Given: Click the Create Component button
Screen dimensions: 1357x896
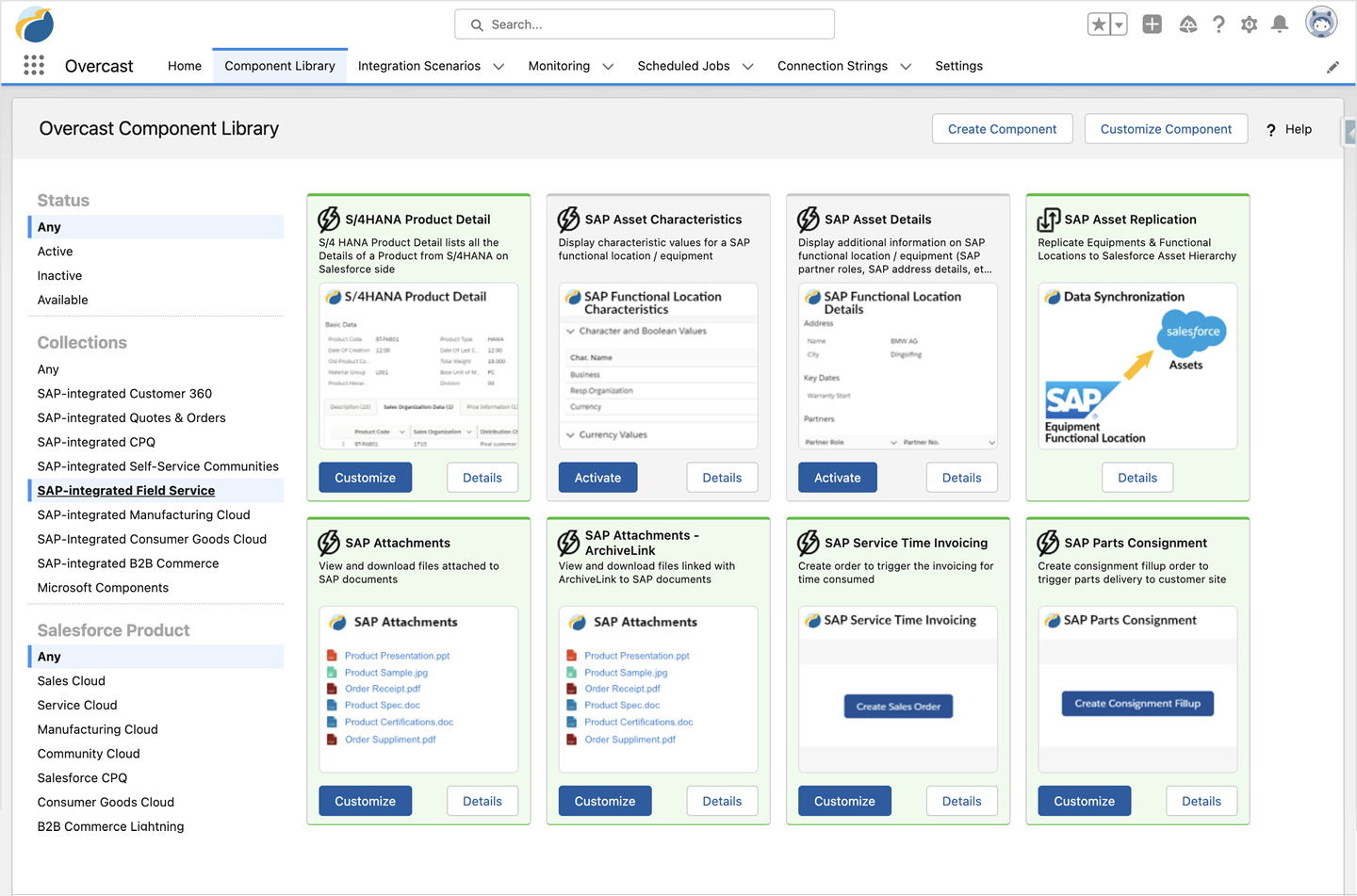Looking at the screenshot, I should pyautogui.click(x=1002, y=129).
